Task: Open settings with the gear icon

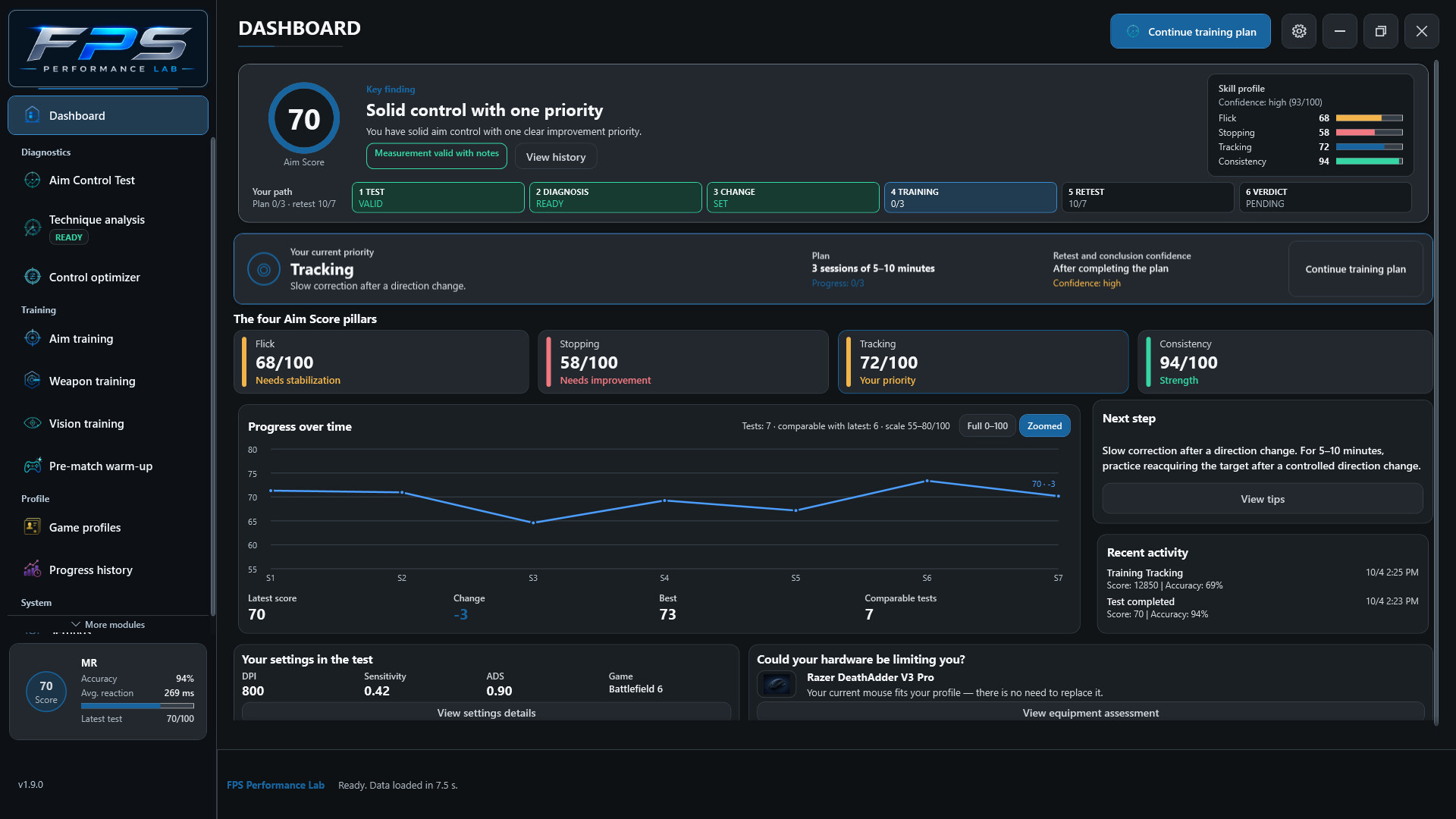Action: click(1299, 31)
